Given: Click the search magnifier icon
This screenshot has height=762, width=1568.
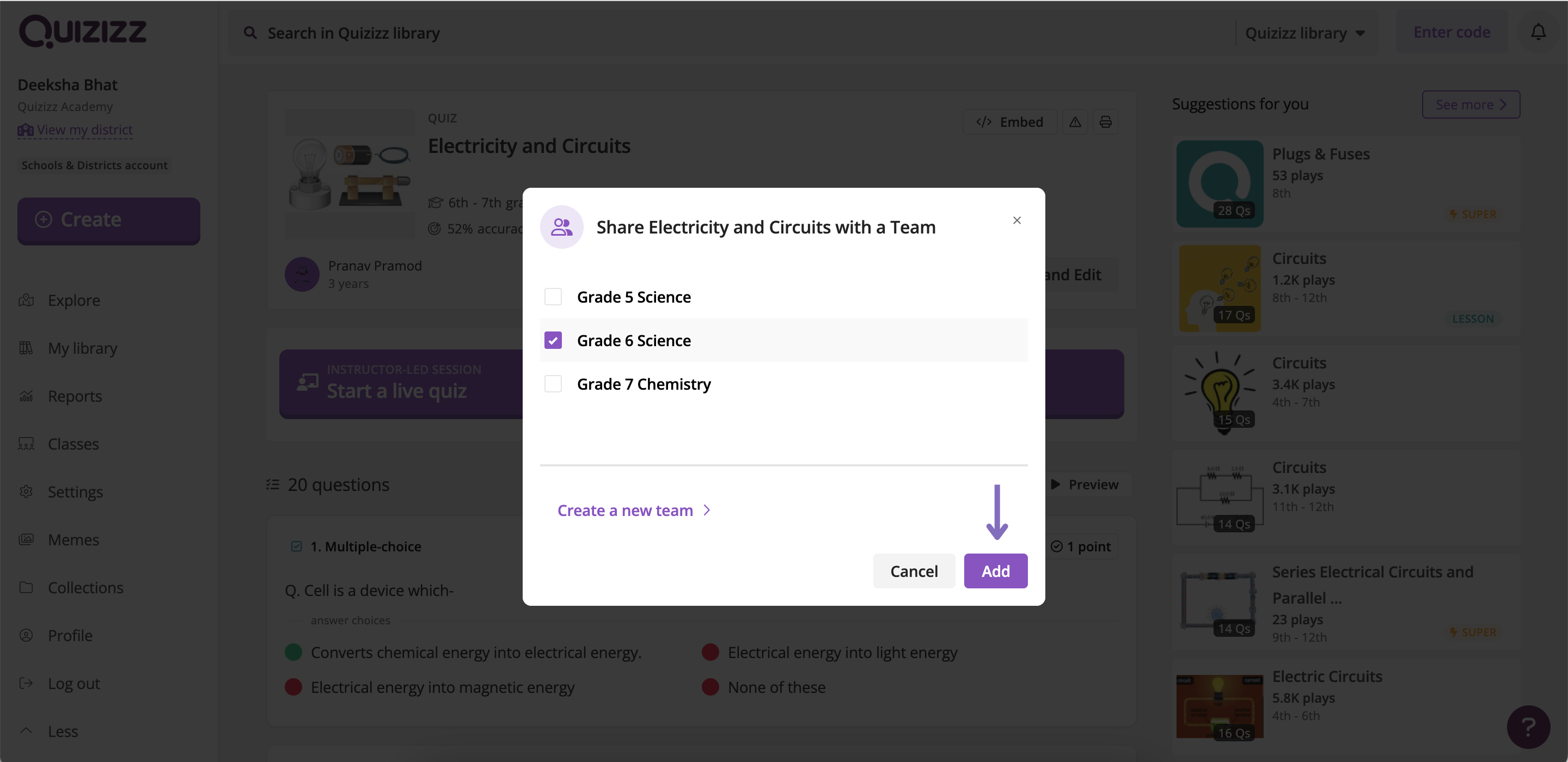Looking at the screenshot, I should [x=250, y=33].
